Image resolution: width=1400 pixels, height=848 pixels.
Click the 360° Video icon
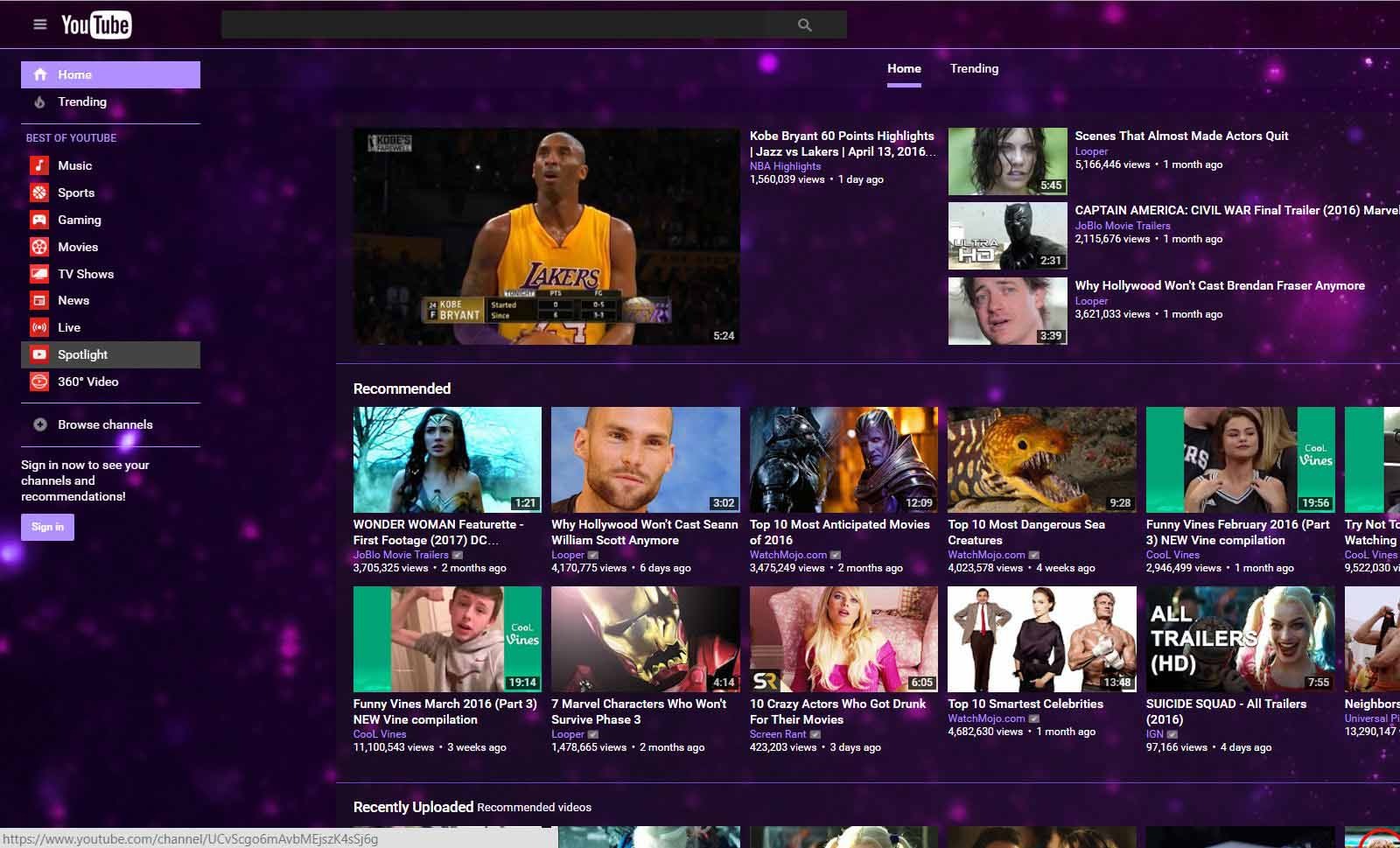(39, 382)
